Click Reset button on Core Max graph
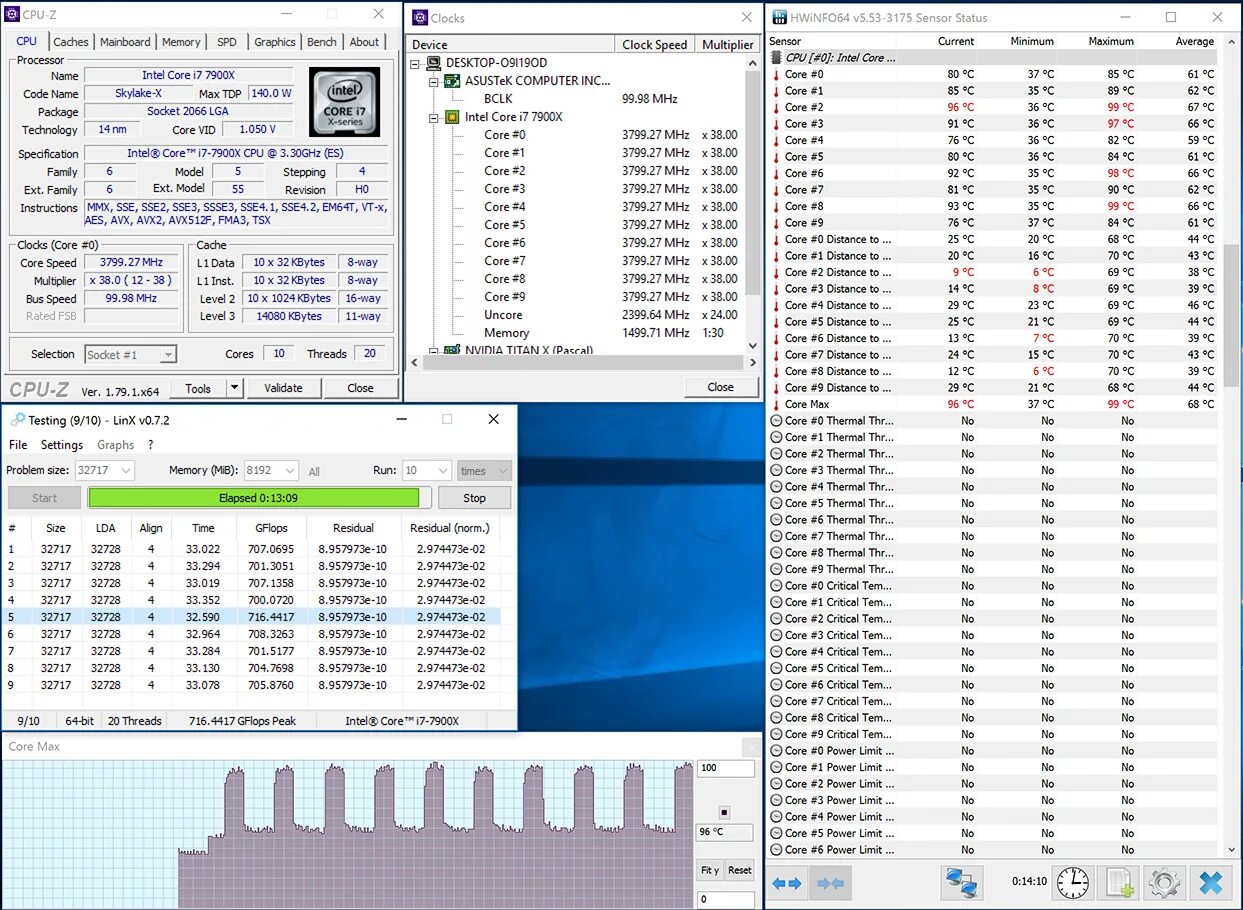The height and width of the screenshot is (910, 1243). (x=740, y=870)
